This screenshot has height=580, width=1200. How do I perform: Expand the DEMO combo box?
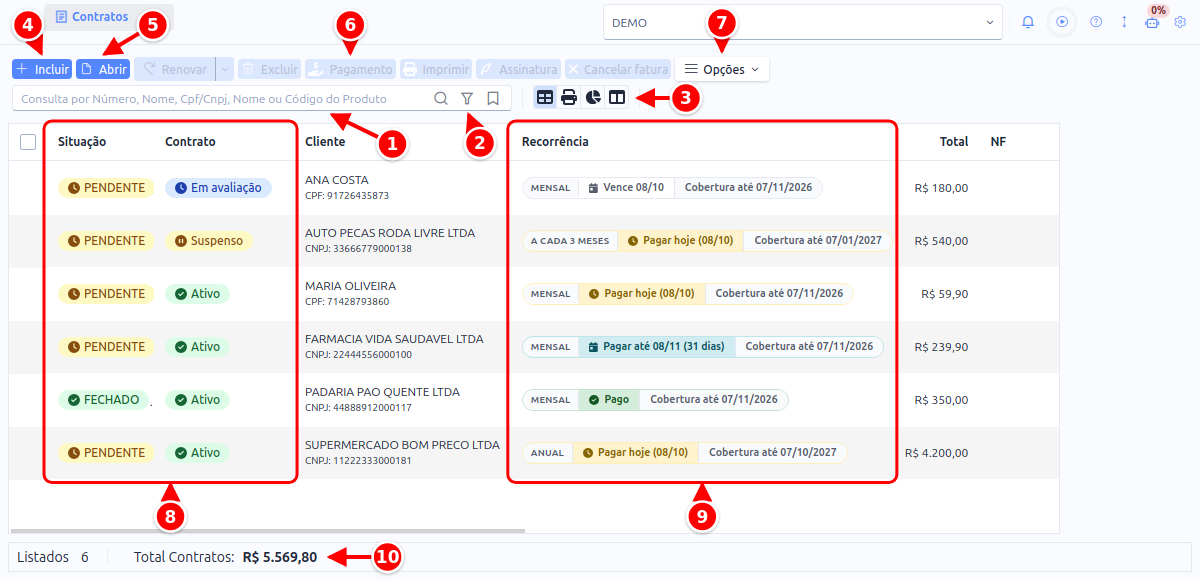tap(803, 21)
